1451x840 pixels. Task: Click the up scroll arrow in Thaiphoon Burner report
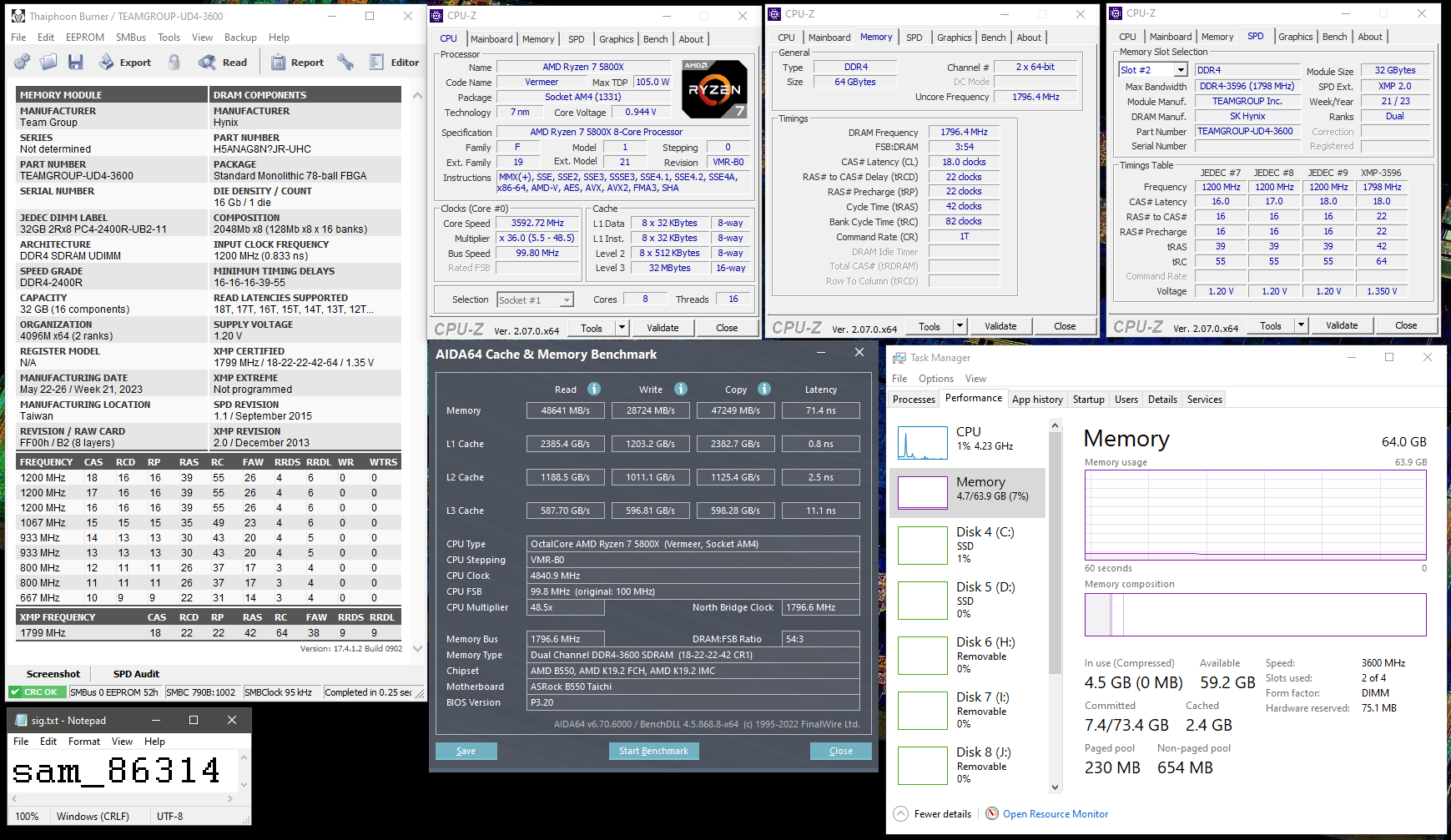pyautogui.click(x=416, y=95)
